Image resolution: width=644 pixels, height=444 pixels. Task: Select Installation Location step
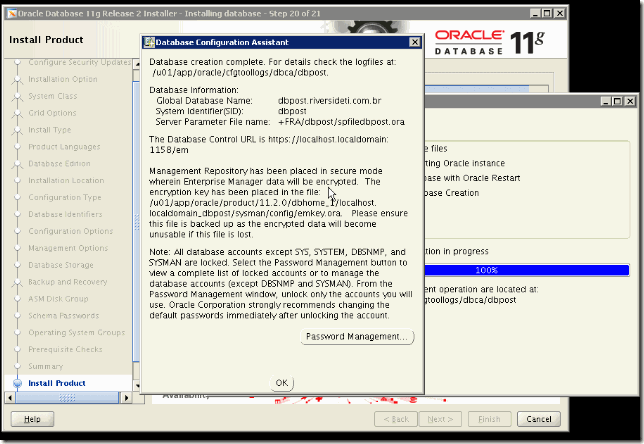pos(66,181)
